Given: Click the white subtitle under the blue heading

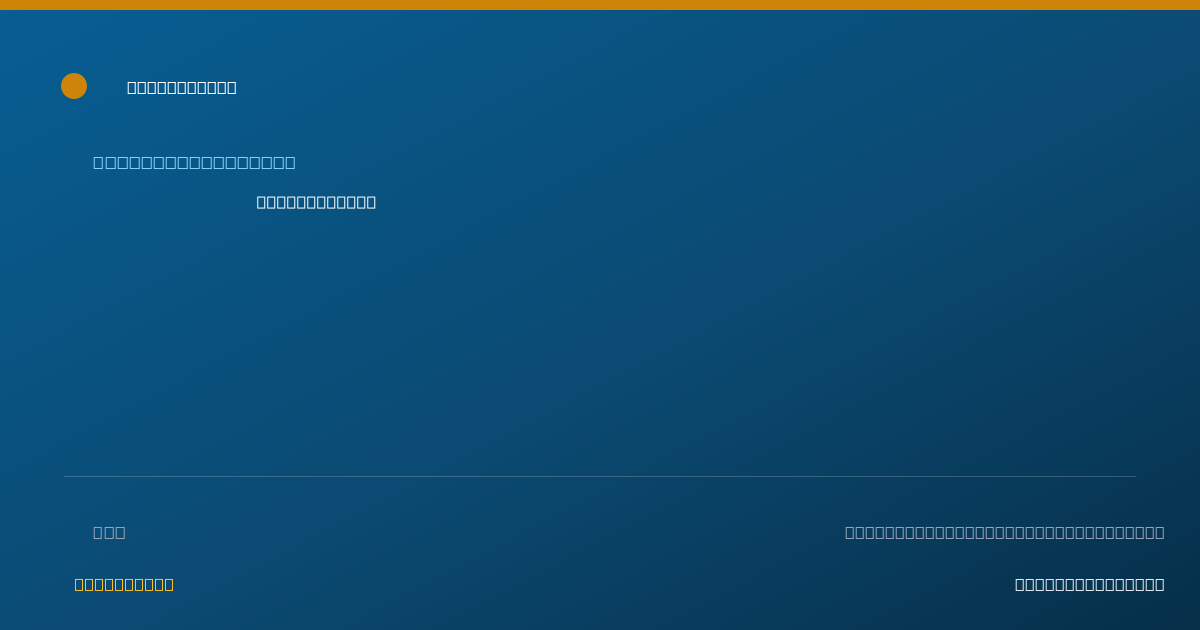Looking at the screenshot, I should 316,202.
